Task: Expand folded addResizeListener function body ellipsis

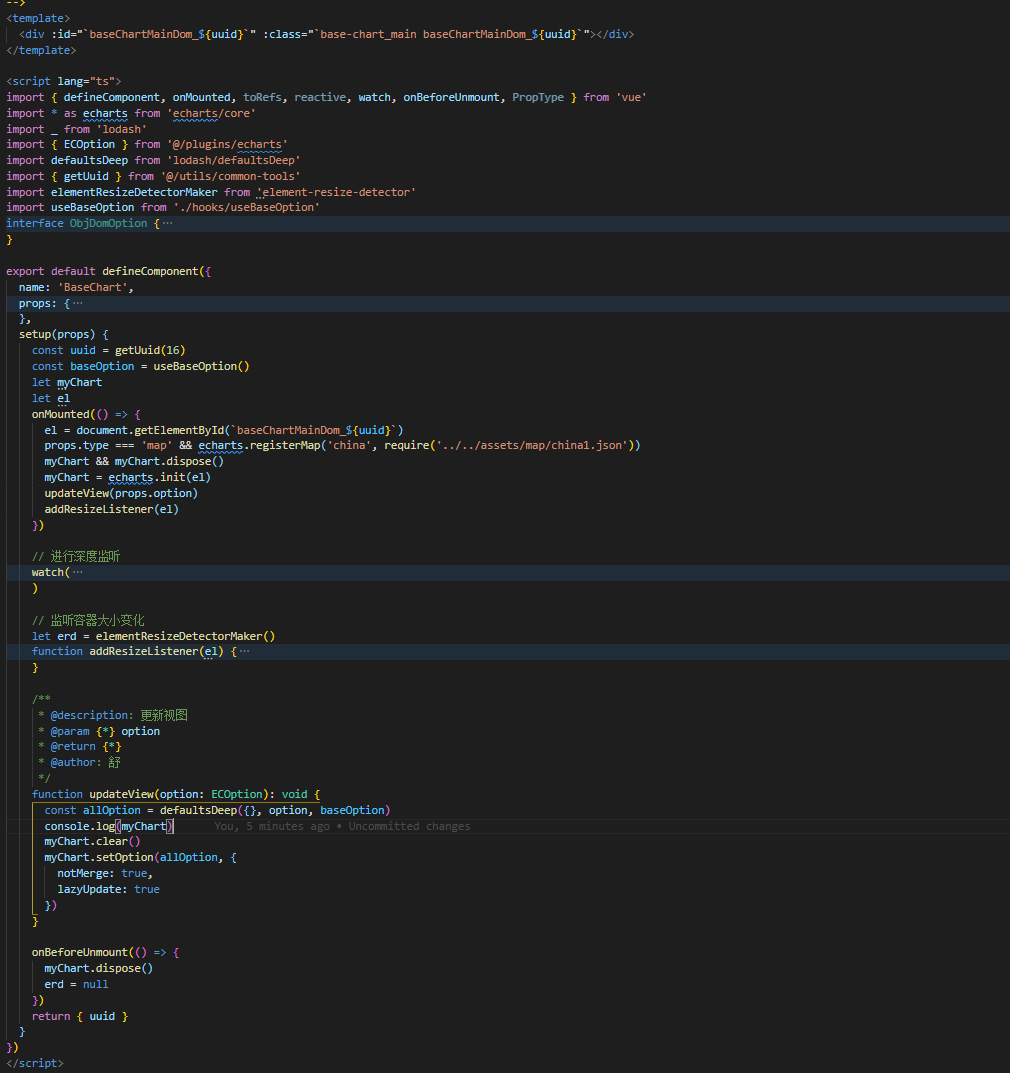Action: (x=244, y=651)
